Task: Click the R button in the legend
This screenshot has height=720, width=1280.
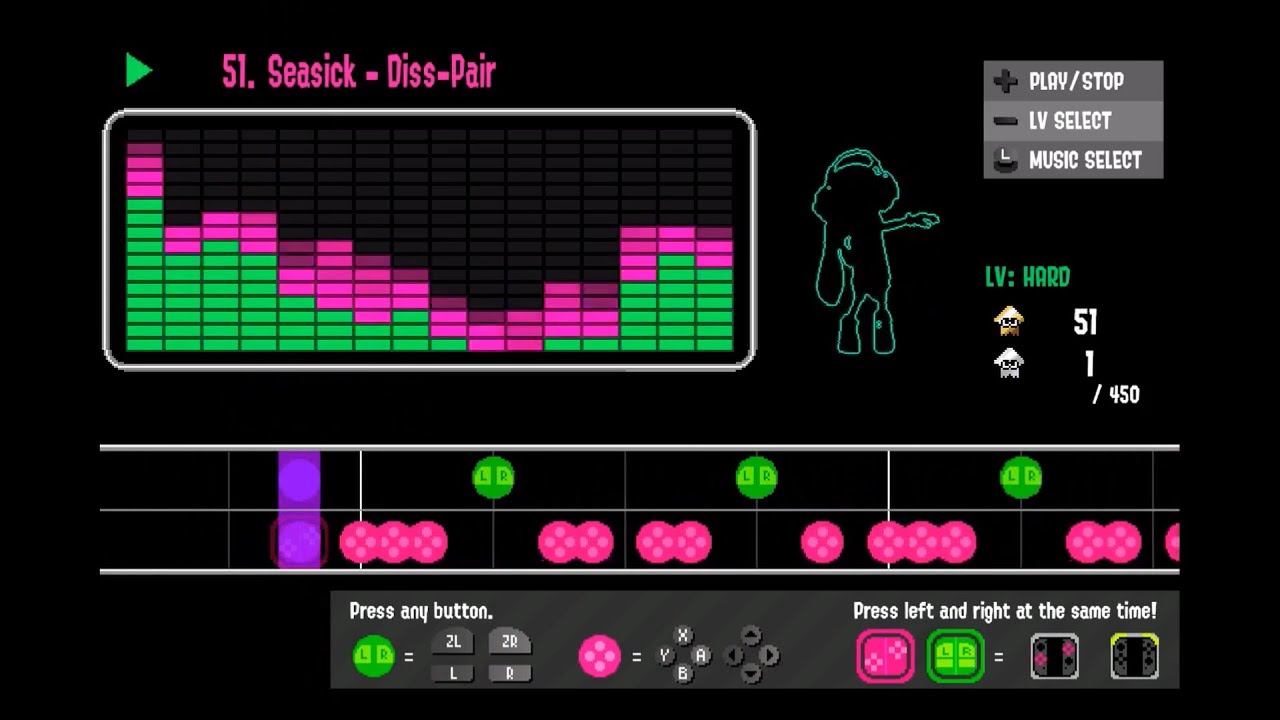Action: pyautogui.click(x=510, y=673)
